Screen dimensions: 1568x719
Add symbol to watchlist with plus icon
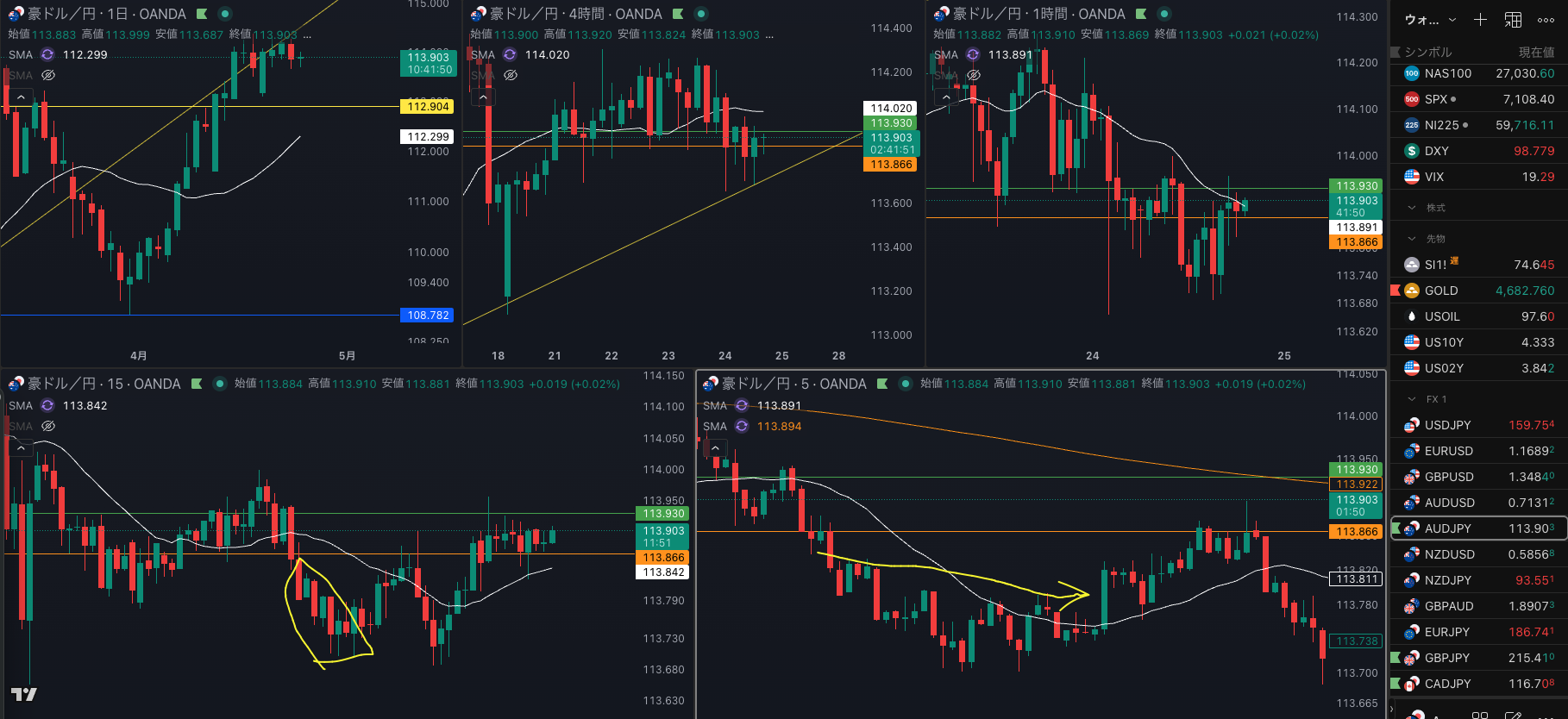1480,20
